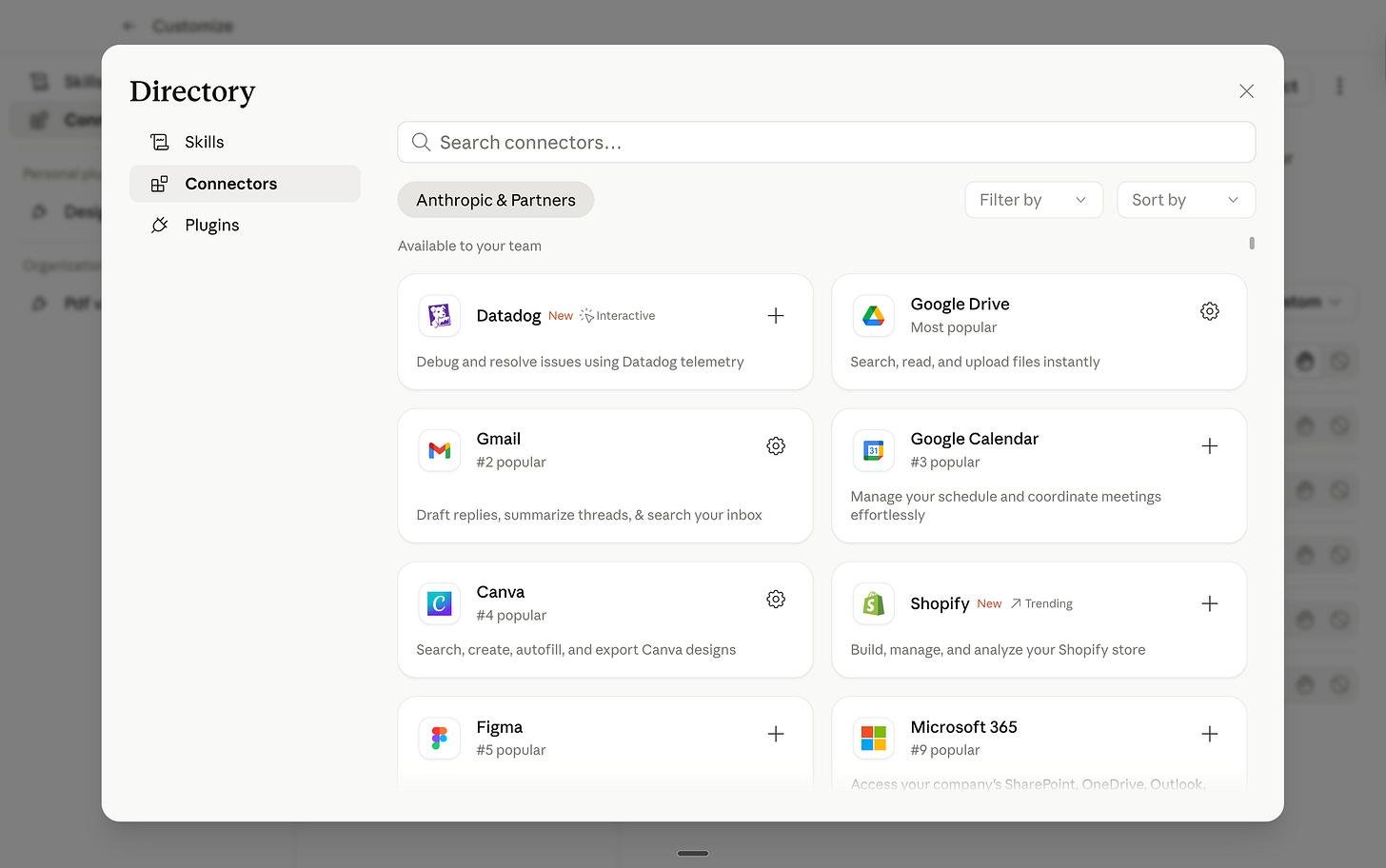Open the three-dot menu behind the dialog
1386x868 pixels.
coord(1339,87)
